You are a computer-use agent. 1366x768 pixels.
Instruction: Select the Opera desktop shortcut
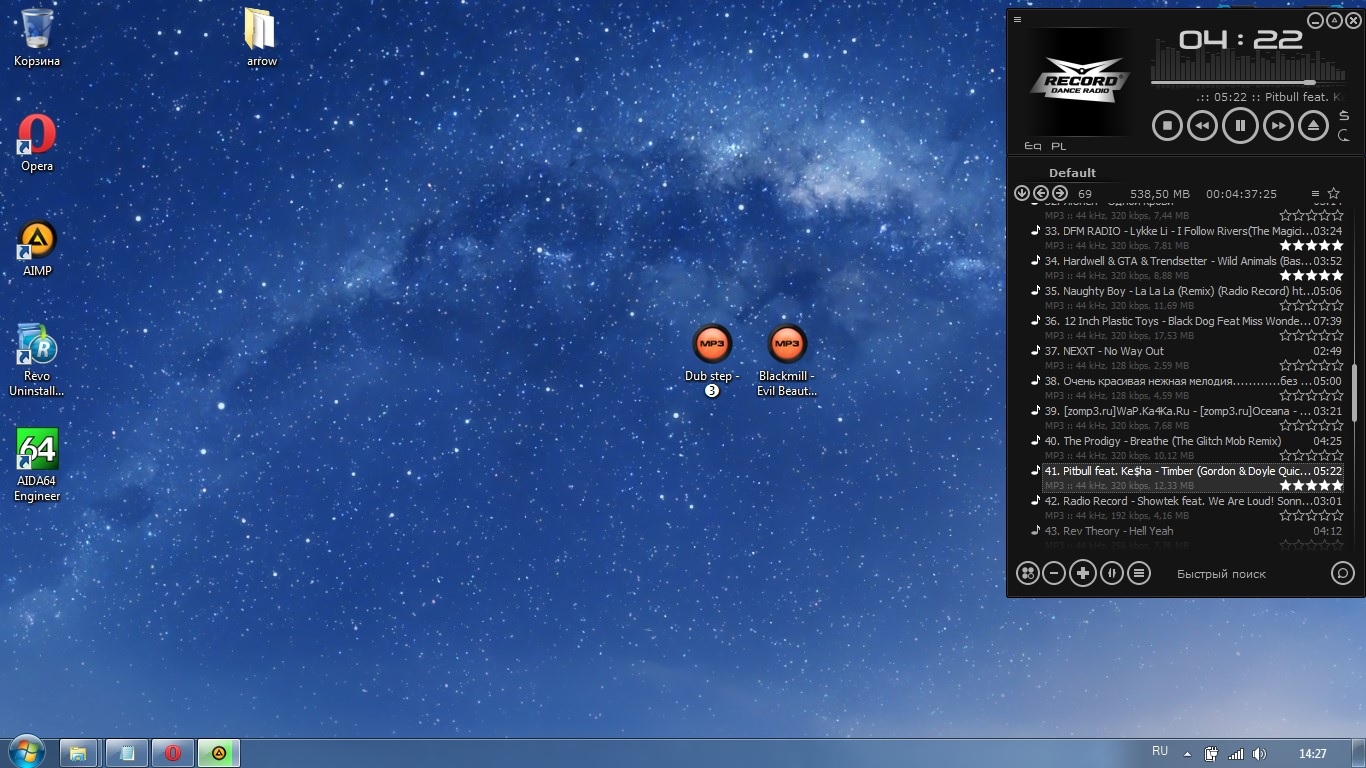37,143
